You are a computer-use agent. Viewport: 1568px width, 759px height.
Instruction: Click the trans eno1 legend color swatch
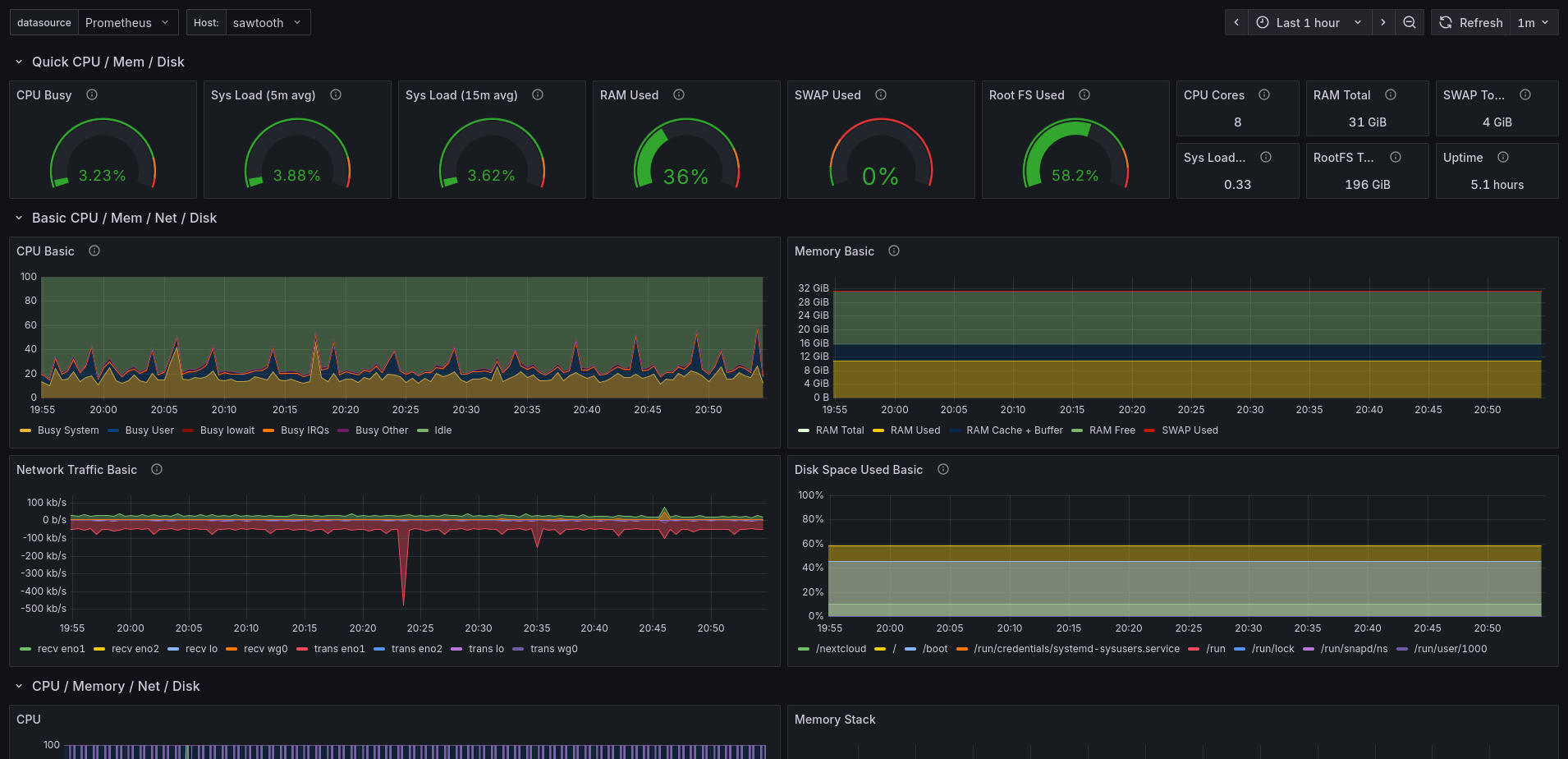(x=302, y=649)
